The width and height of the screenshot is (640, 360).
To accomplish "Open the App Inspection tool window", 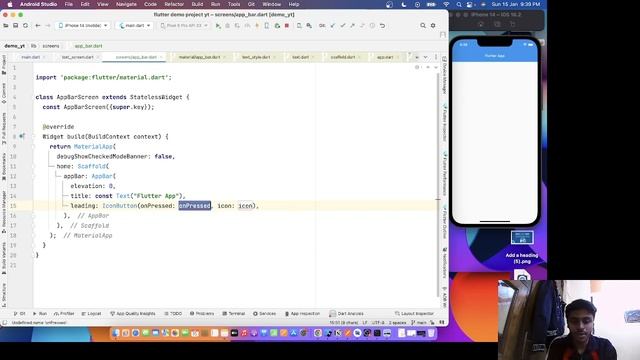I will tap(302, 313).
